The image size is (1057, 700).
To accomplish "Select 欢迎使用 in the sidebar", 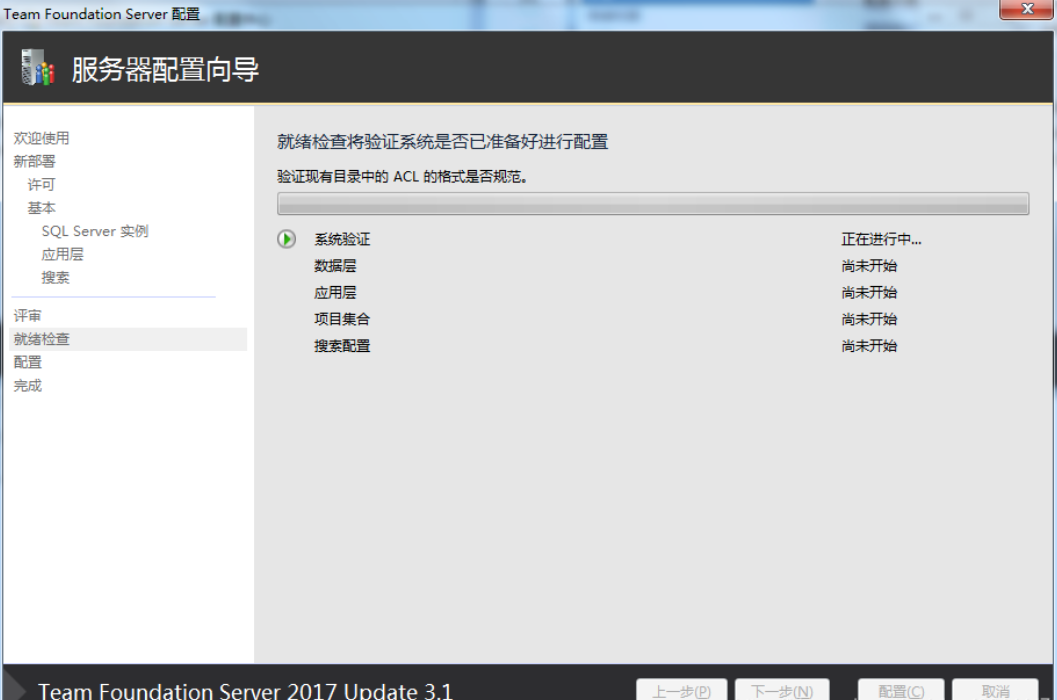I will point(41,138).
